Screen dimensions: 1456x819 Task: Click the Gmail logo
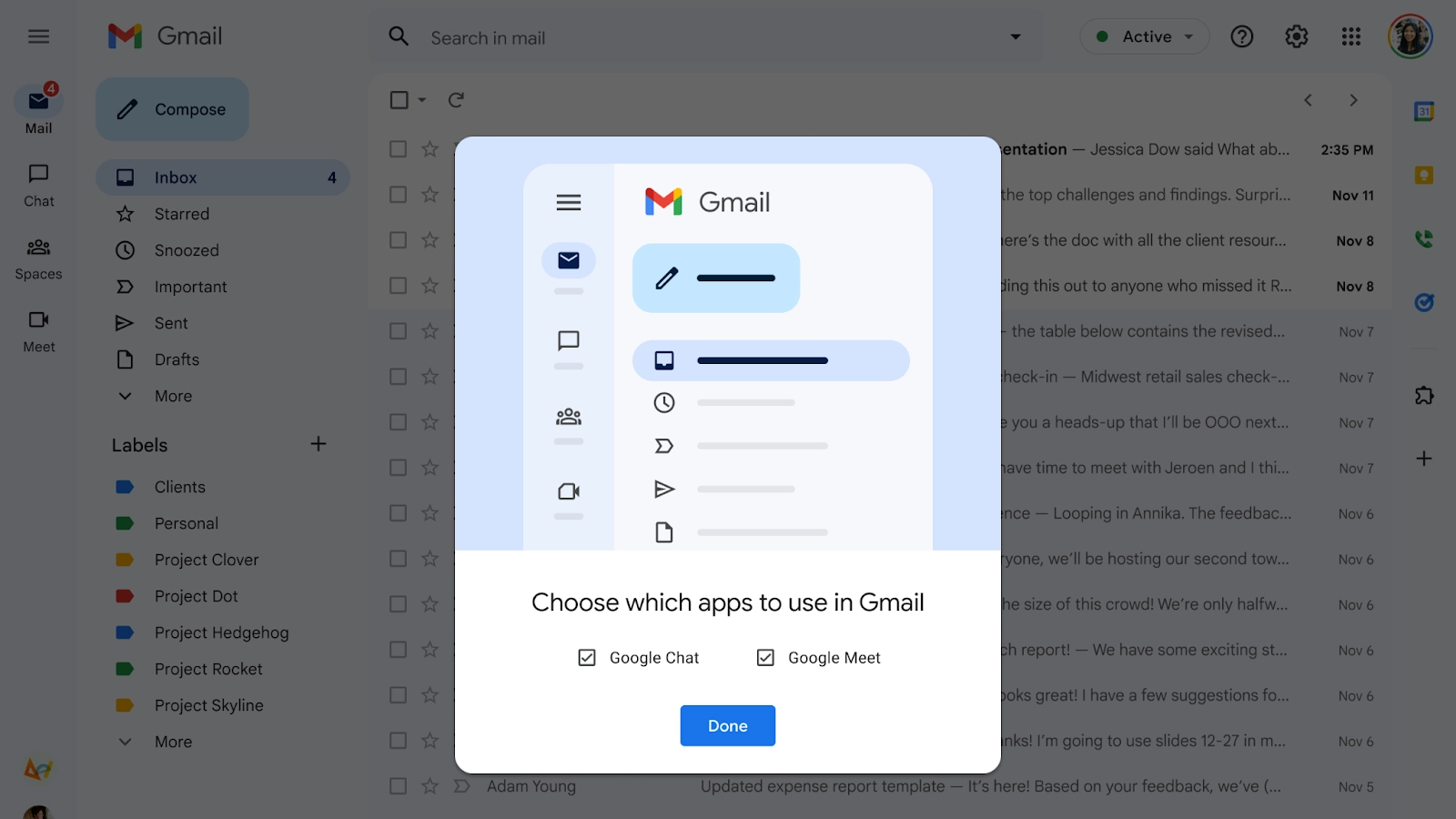(x=165, y=36)
